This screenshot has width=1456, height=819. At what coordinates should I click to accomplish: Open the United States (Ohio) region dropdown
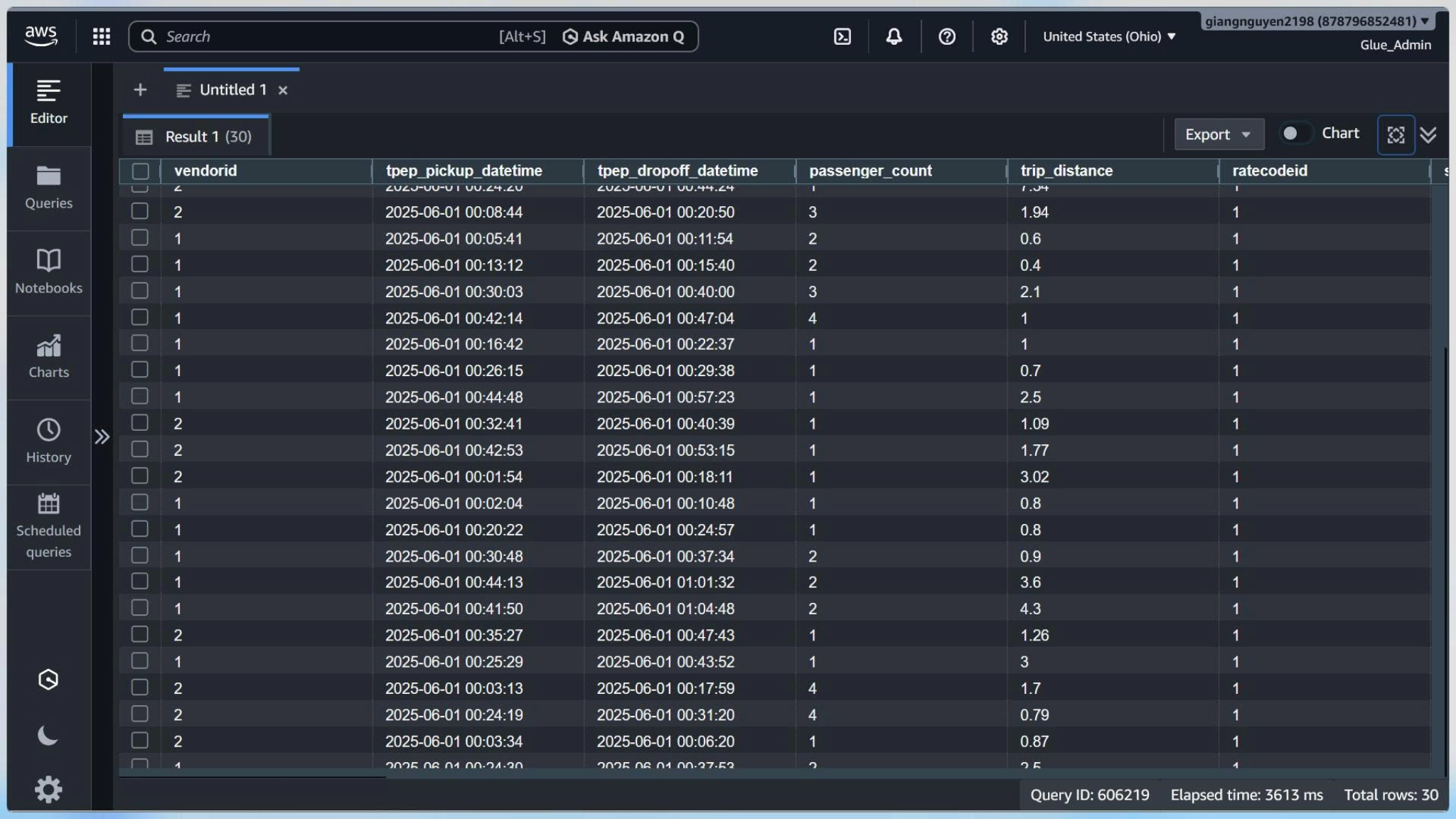1109,36
